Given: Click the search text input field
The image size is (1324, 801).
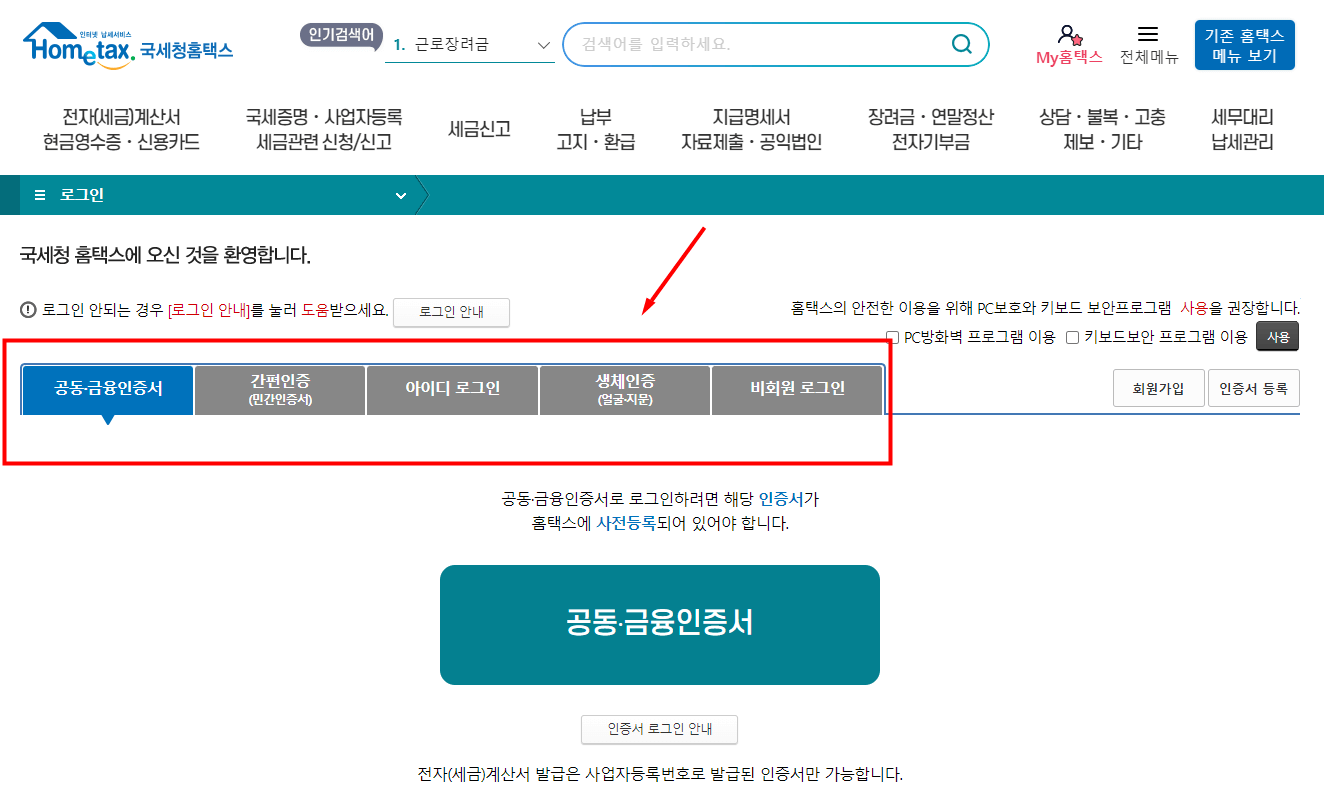Looking at the screenshot, I should click(x=750, y=44).
